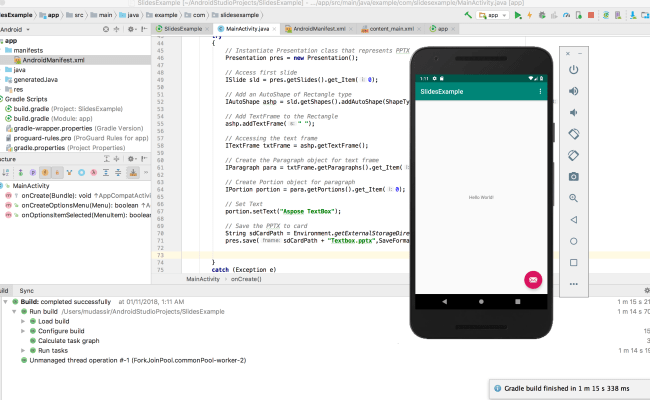This screenshot has height=400, width=650.
Task: Expand the Load build node
Action: 23,321
